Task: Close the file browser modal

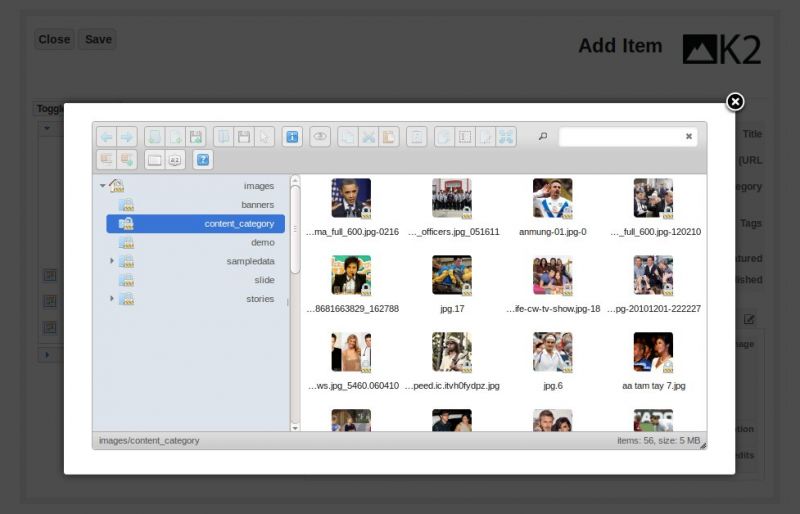Action: [x=735, y=102]
